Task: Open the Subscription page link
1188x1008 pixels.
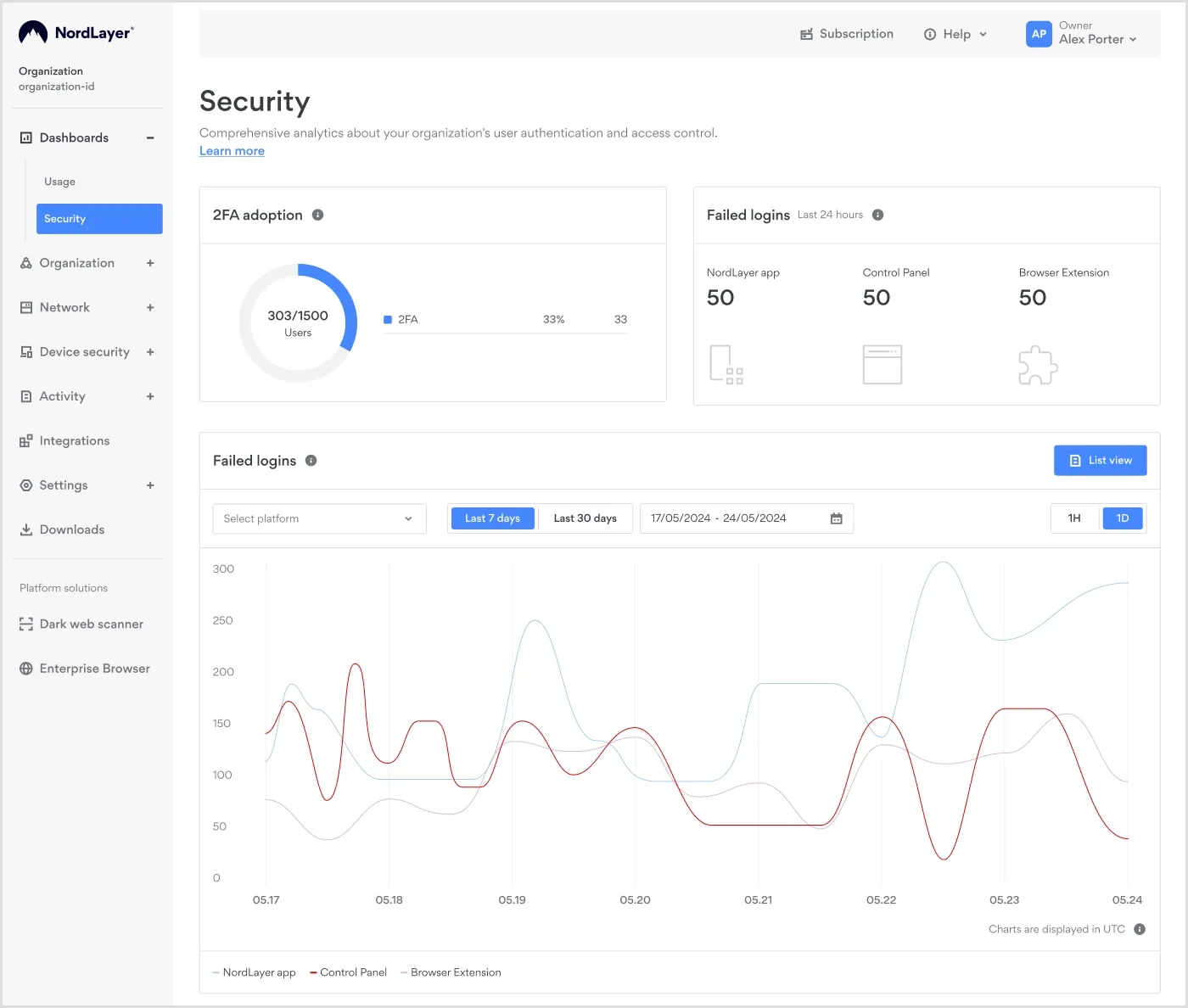Action: (847, 34)
